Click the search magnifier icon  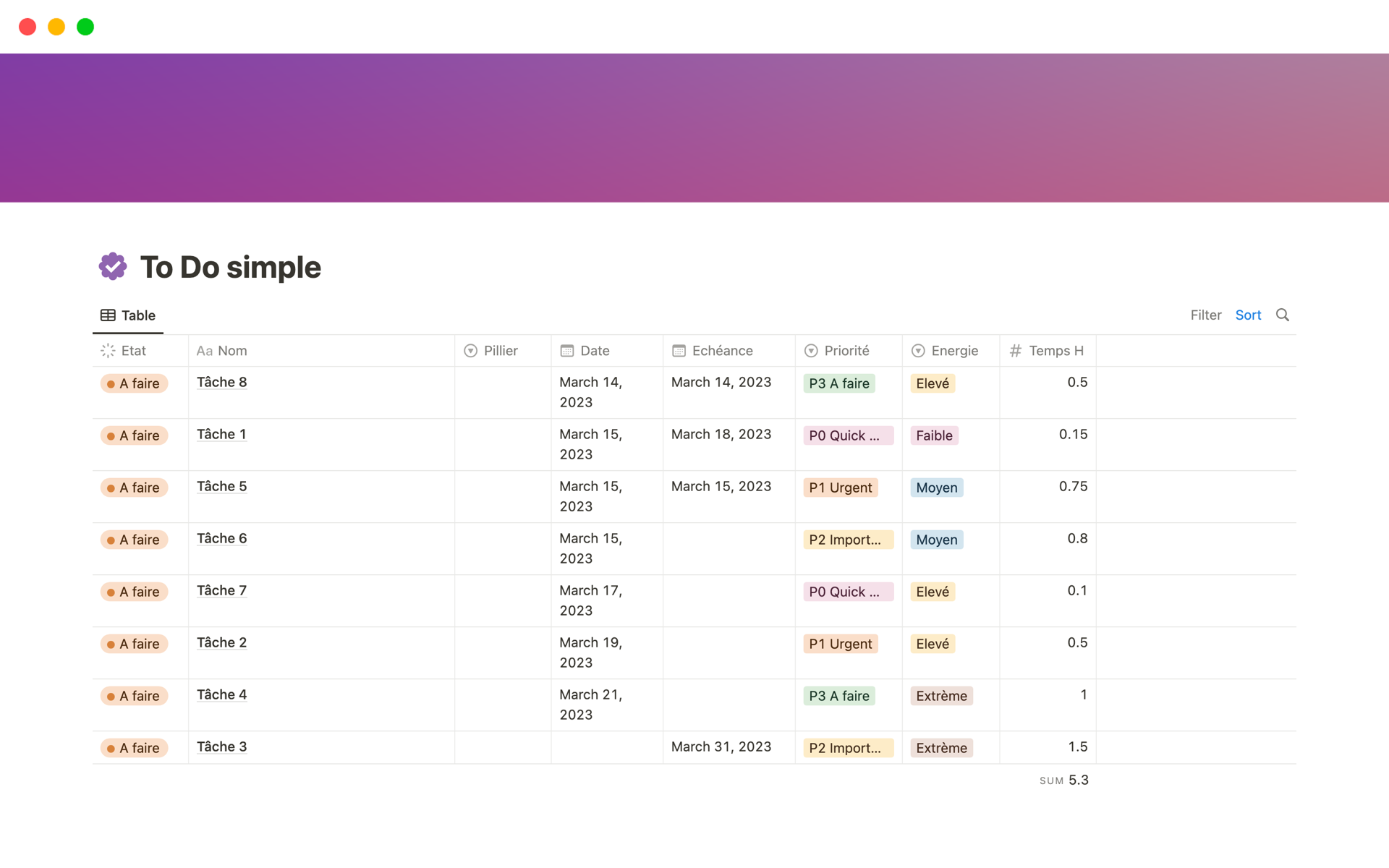pos(1282,315)
